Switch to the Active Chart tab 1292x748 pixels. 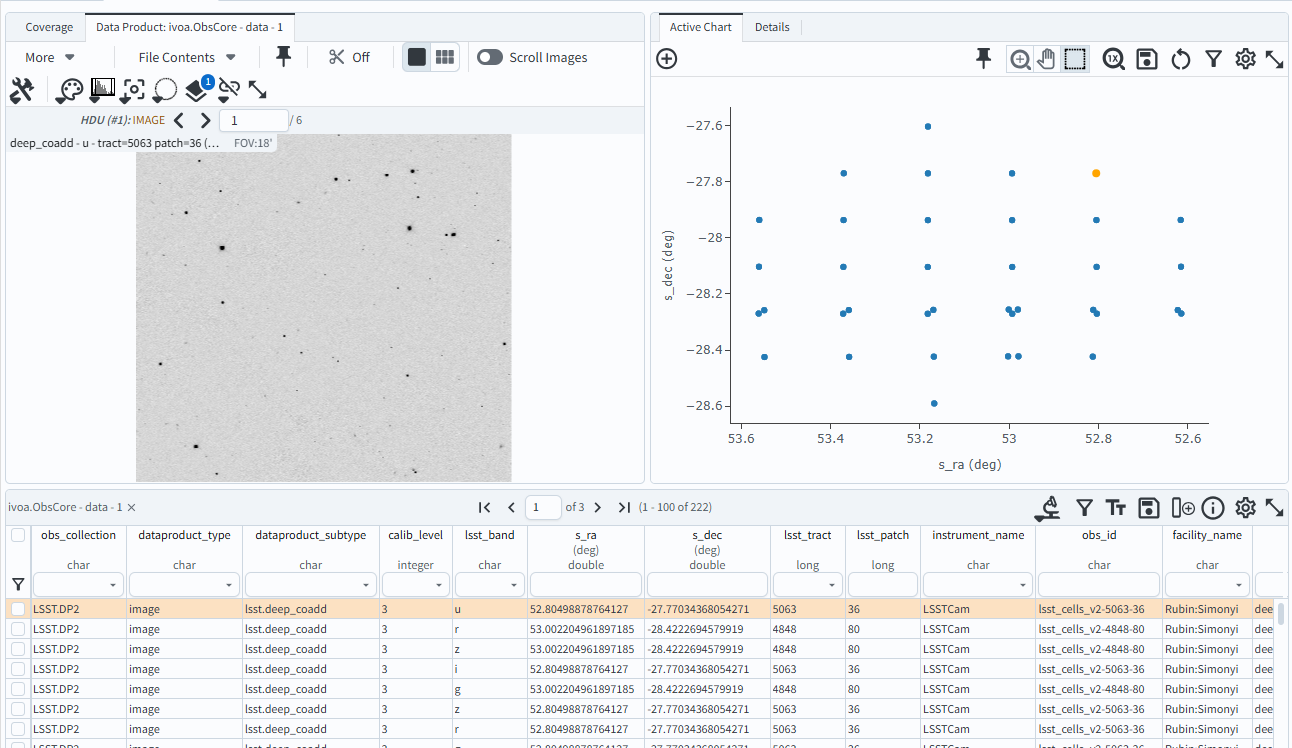701,27
